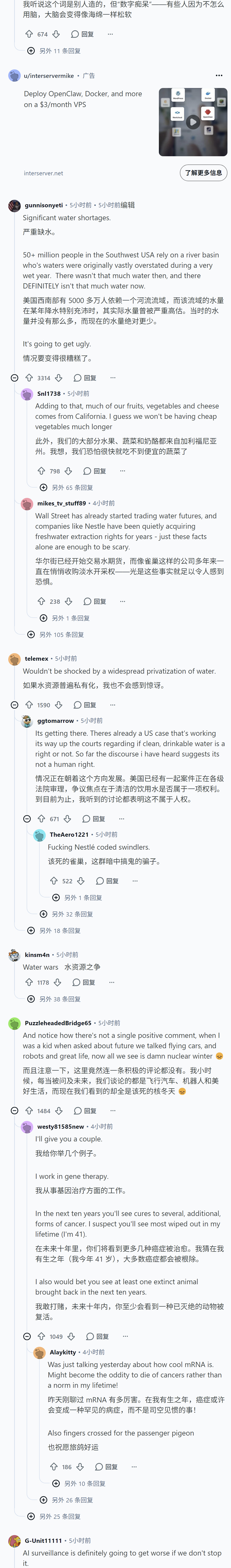
Task: Upvote Alaykitty's mRNA comment
Action: tap(54, 1467)
